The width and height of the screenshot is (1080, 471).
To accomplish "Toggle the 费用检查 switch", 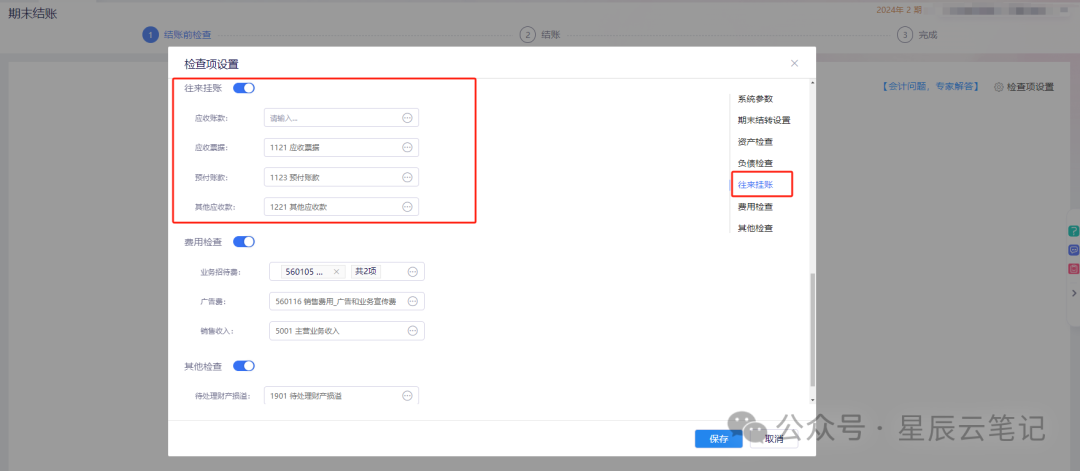I will (x=244, y=242).
